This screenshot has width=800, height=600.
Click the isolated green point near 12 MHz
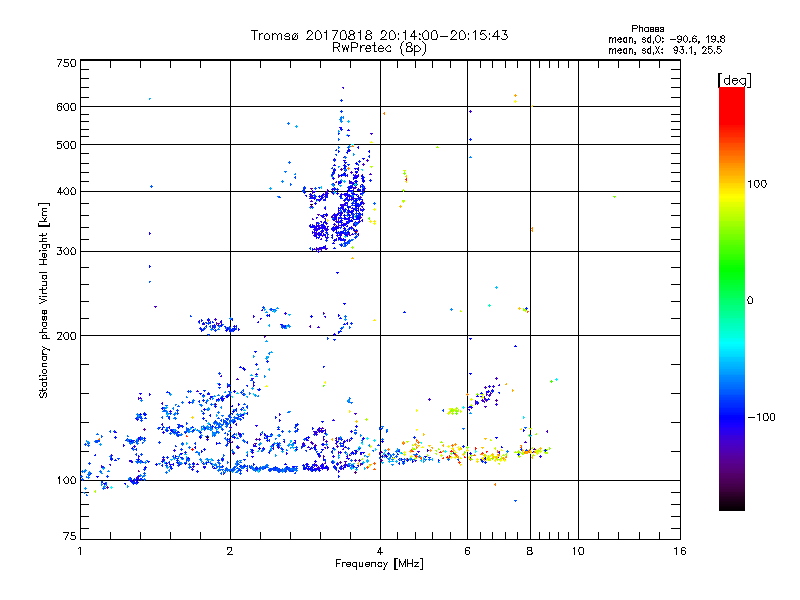coord(614,197)
